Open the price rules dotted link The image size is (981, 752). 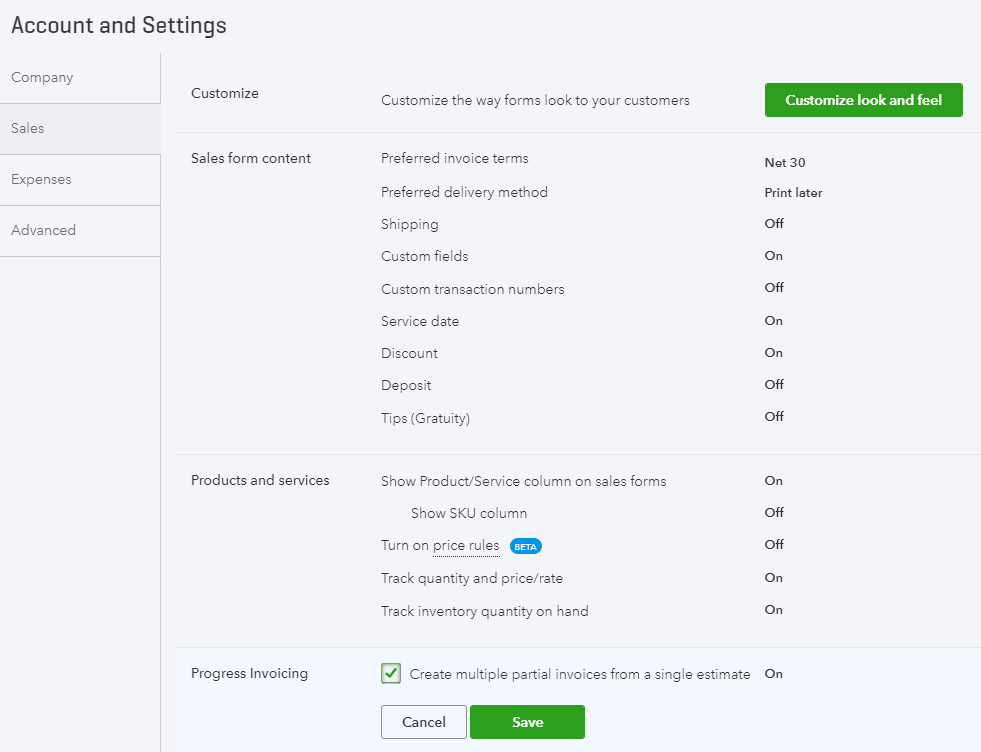pyautogui.click(x=466, y=546)
